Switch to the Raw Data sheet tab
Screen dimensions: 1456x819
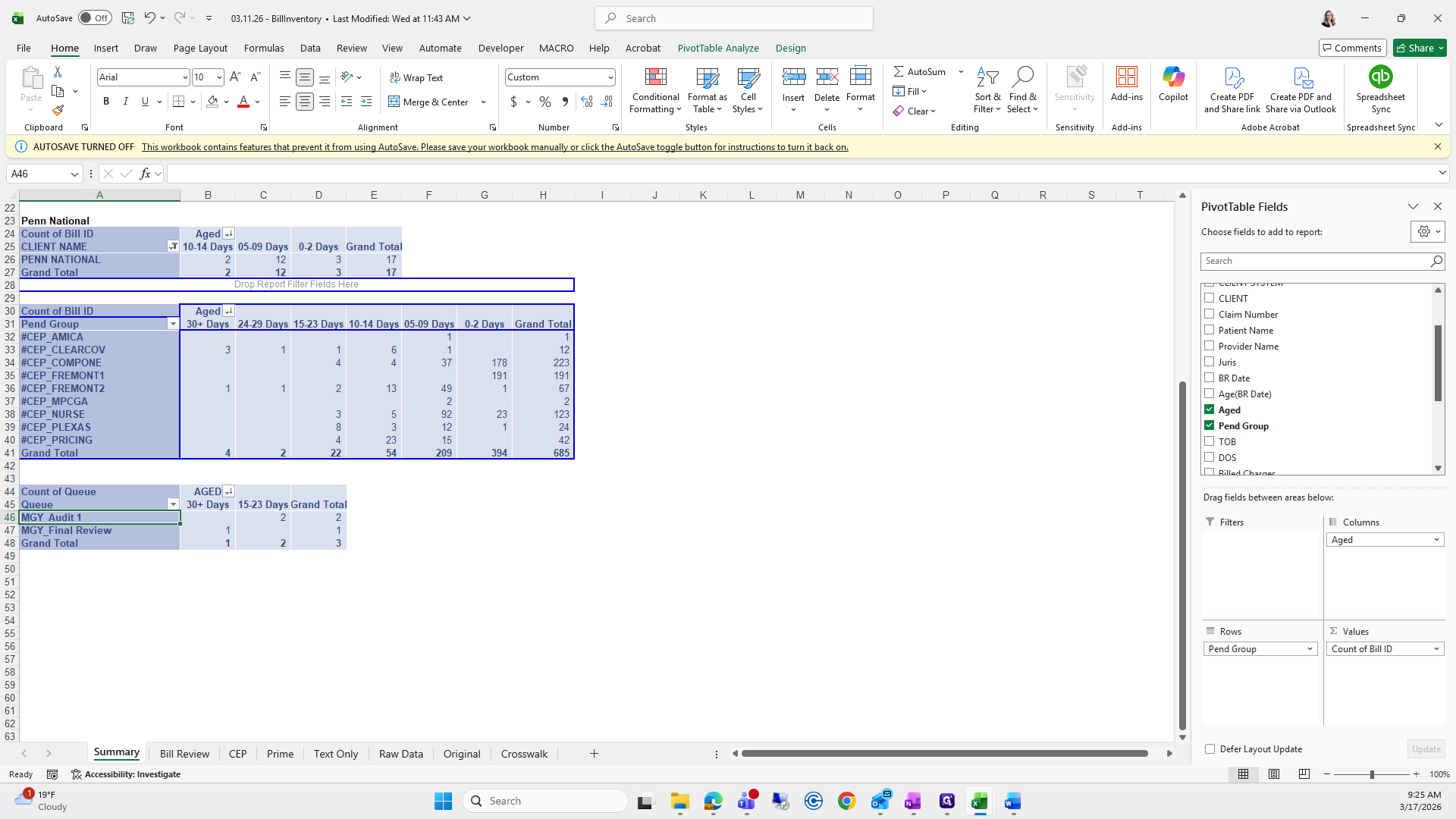pyautogui.click(x=400, y=754)
